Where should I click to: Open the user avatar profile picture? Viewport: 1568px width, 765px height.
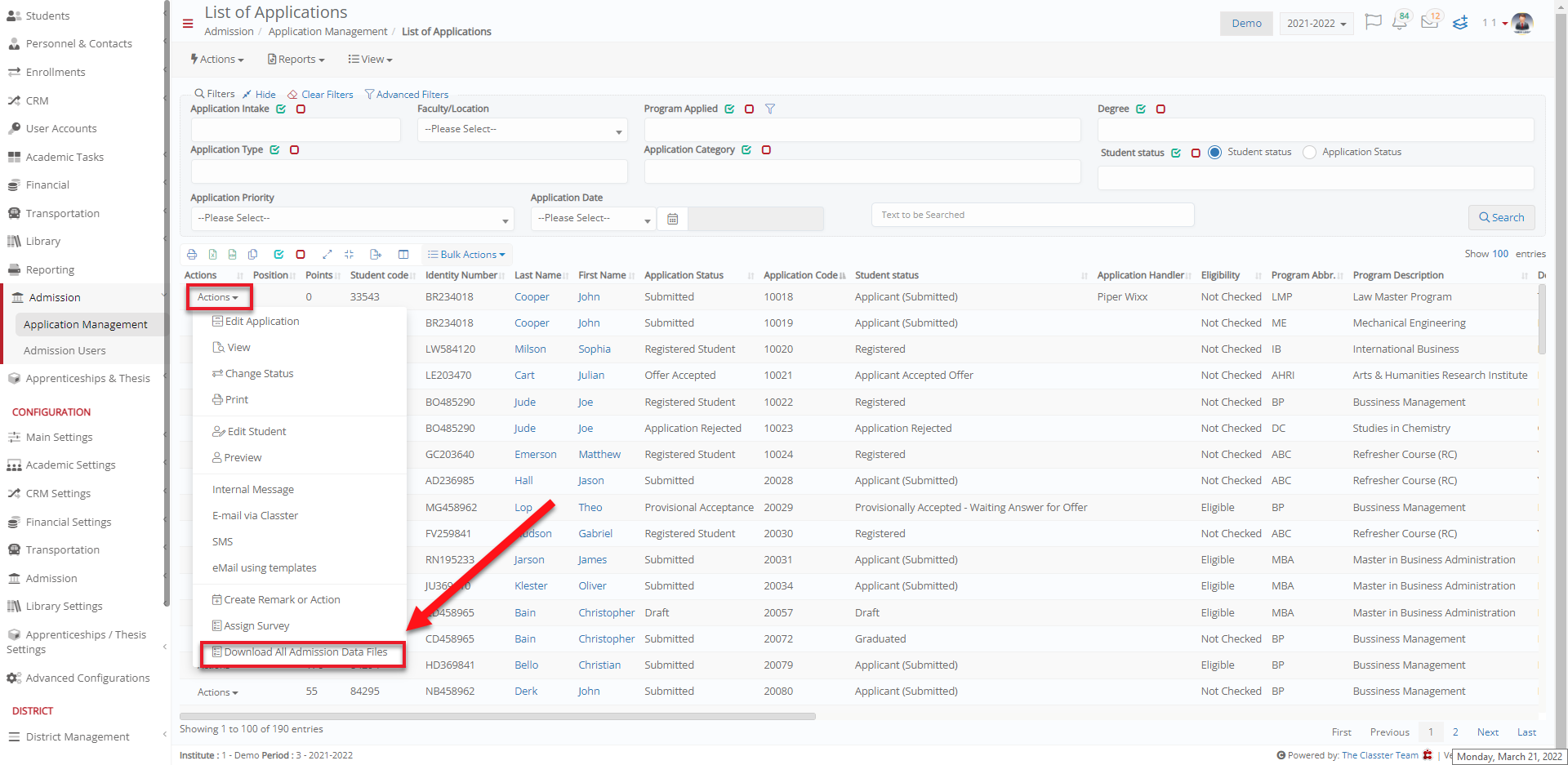[1522, 23]
